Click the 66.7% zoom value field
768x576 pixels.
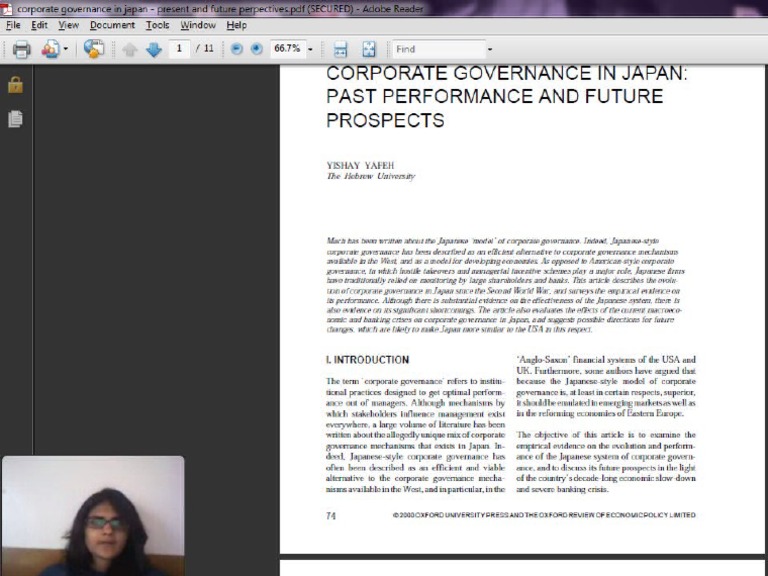point(288,49)
